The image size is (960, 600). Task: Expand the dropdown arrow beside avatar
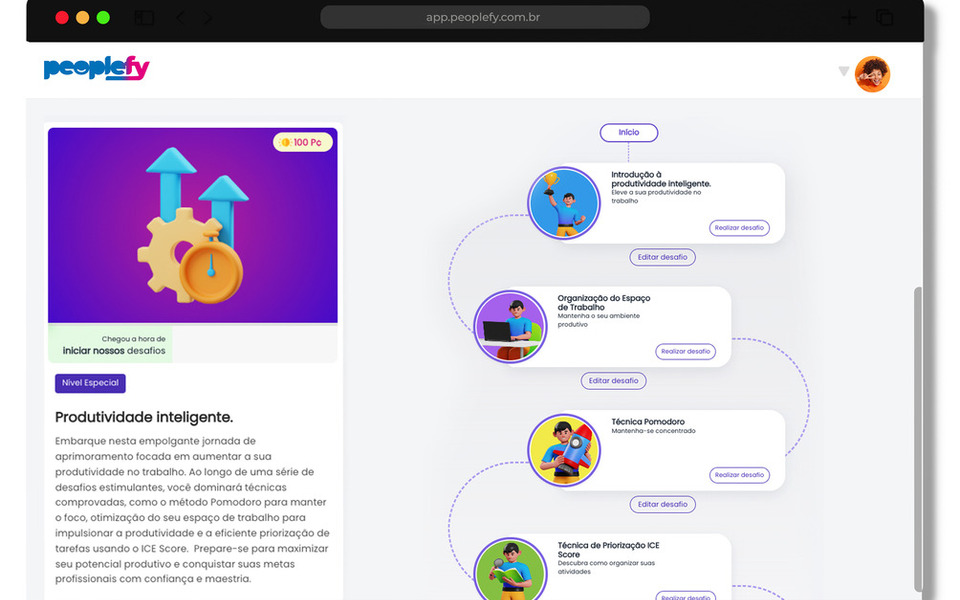pyautogui.click(x=844, y=71)
